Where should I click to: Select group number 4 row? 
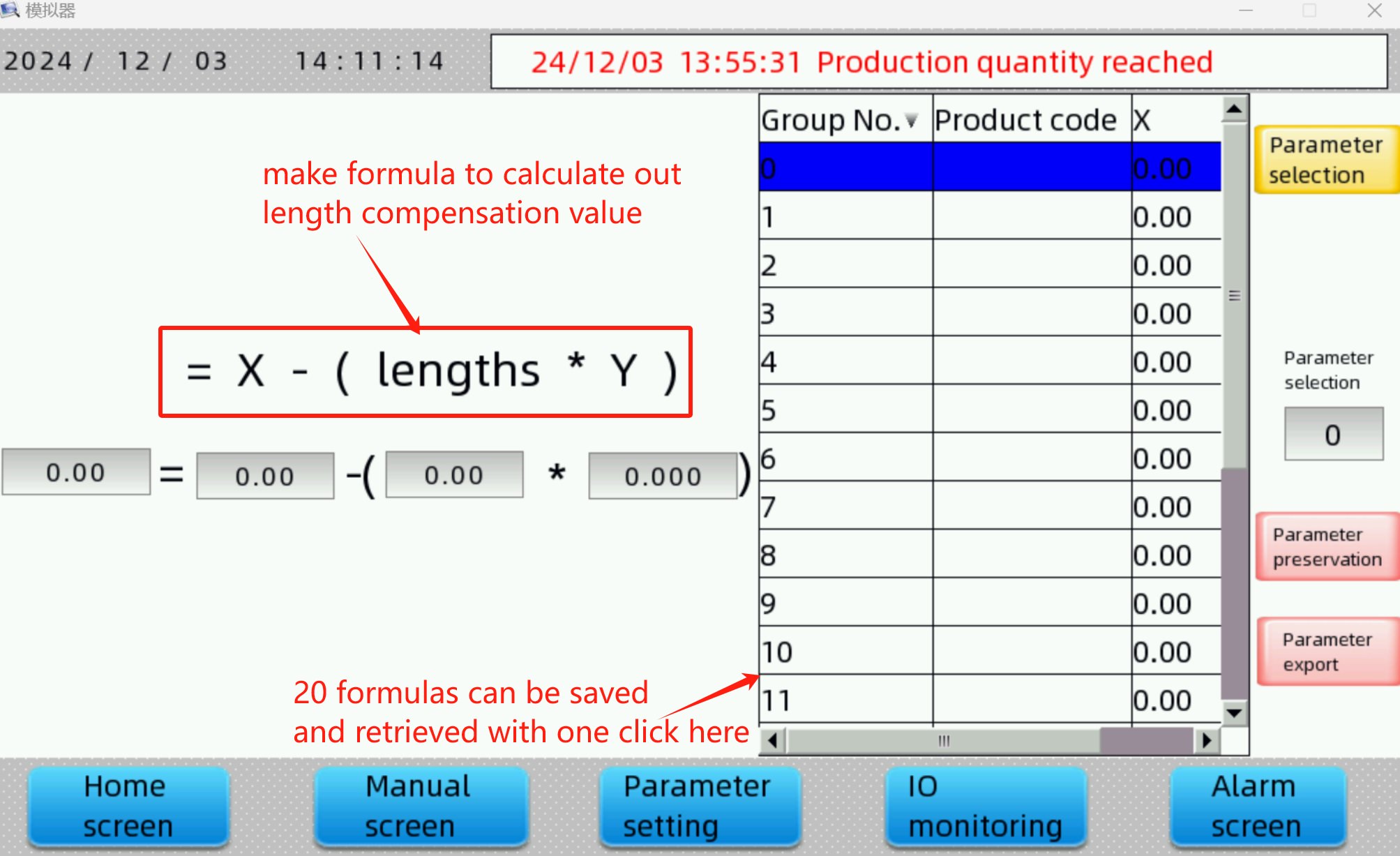pyautogui.click(x=991, y=361)
